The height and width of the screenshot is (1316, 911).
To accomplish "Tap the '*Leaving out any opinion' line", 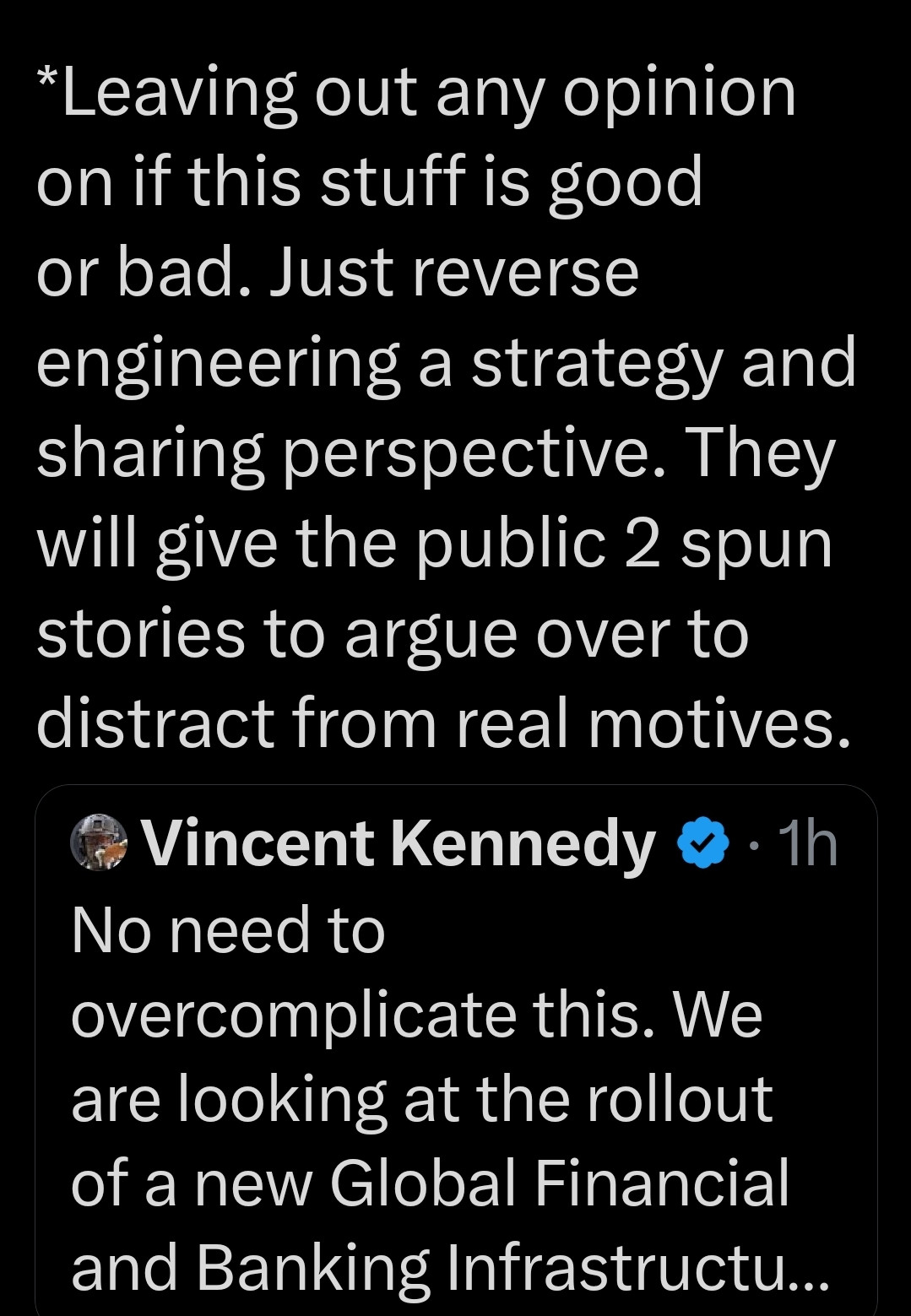I will (x=416, y=92).
